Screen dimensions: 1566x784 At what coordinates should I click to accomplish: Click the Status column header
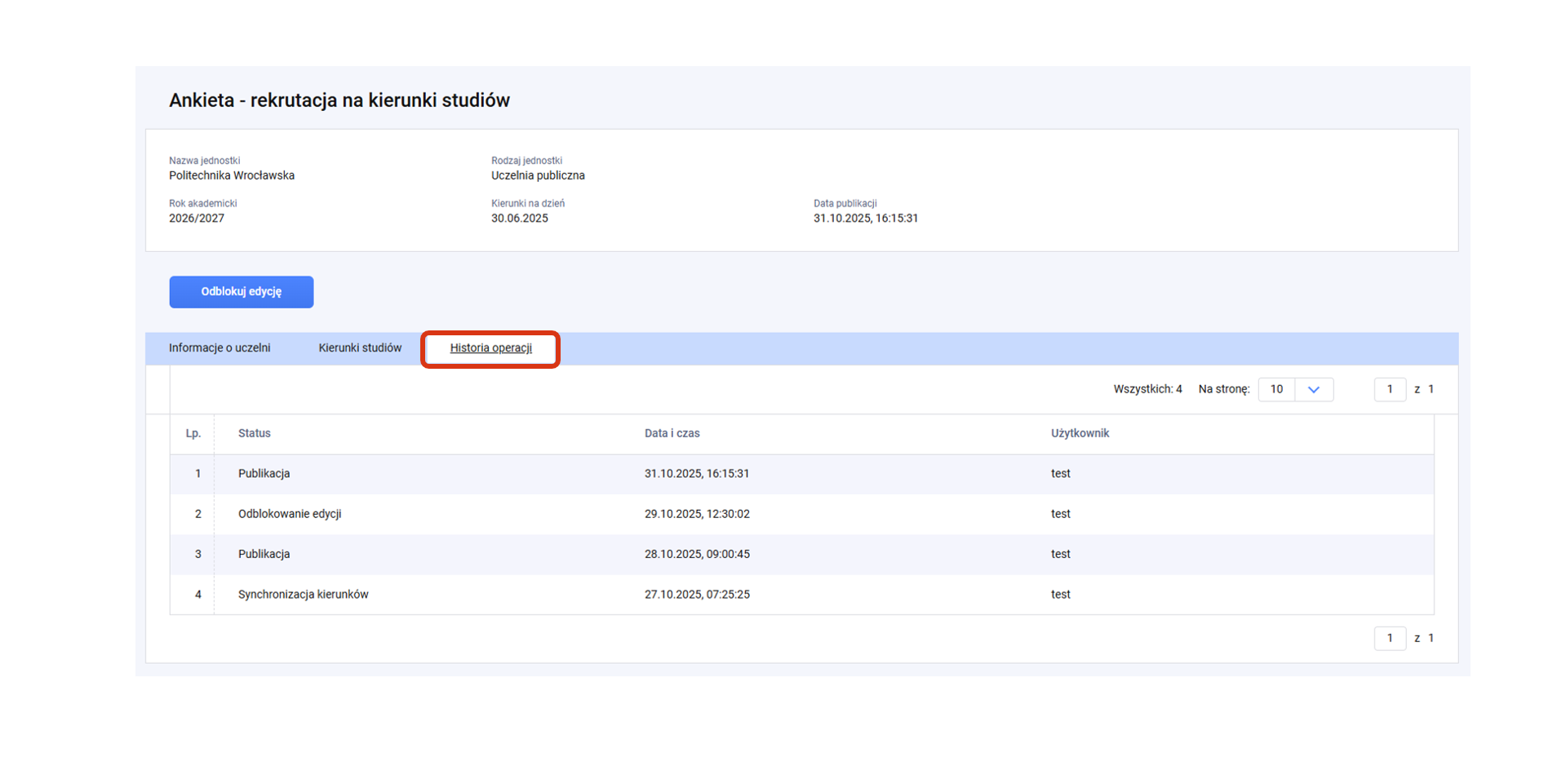[x=254, y=434]
